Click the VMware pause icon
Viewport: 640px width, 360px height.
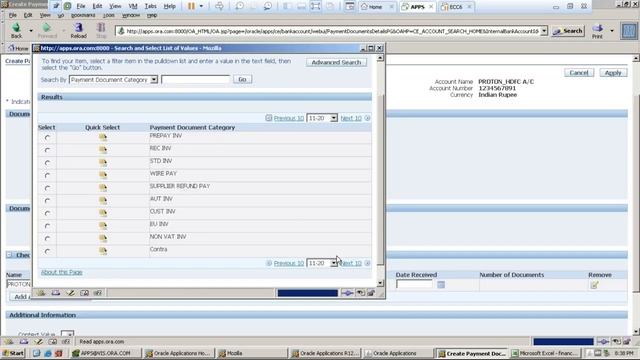pyautogui.click(x=191, y=6)
